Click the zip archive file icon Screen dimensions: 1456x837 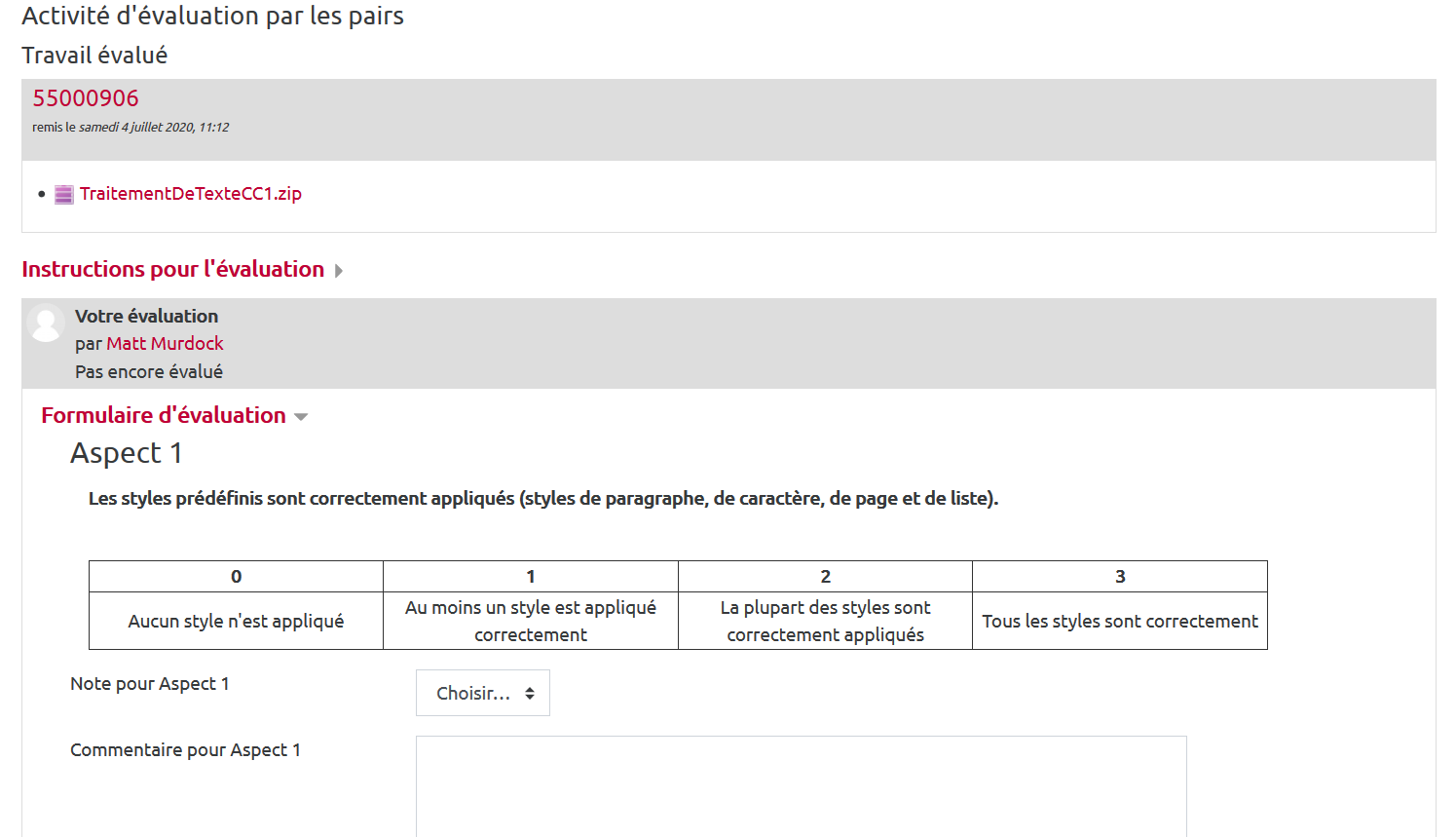point(63,195)
